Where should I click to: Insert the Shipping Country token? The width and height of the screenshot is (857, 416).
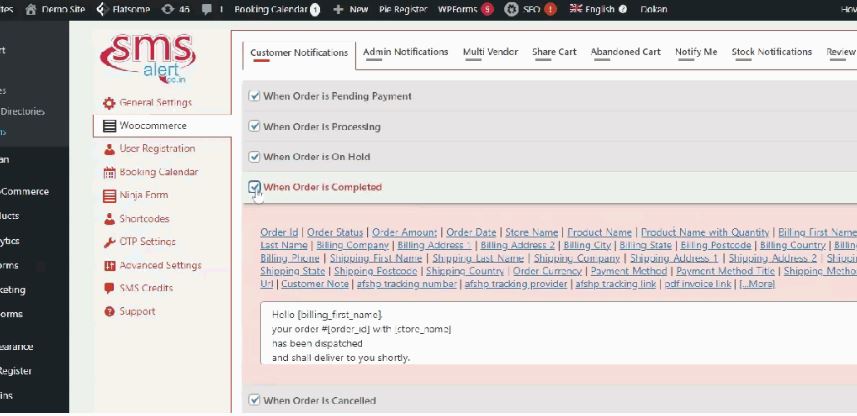tap(465, 271)
